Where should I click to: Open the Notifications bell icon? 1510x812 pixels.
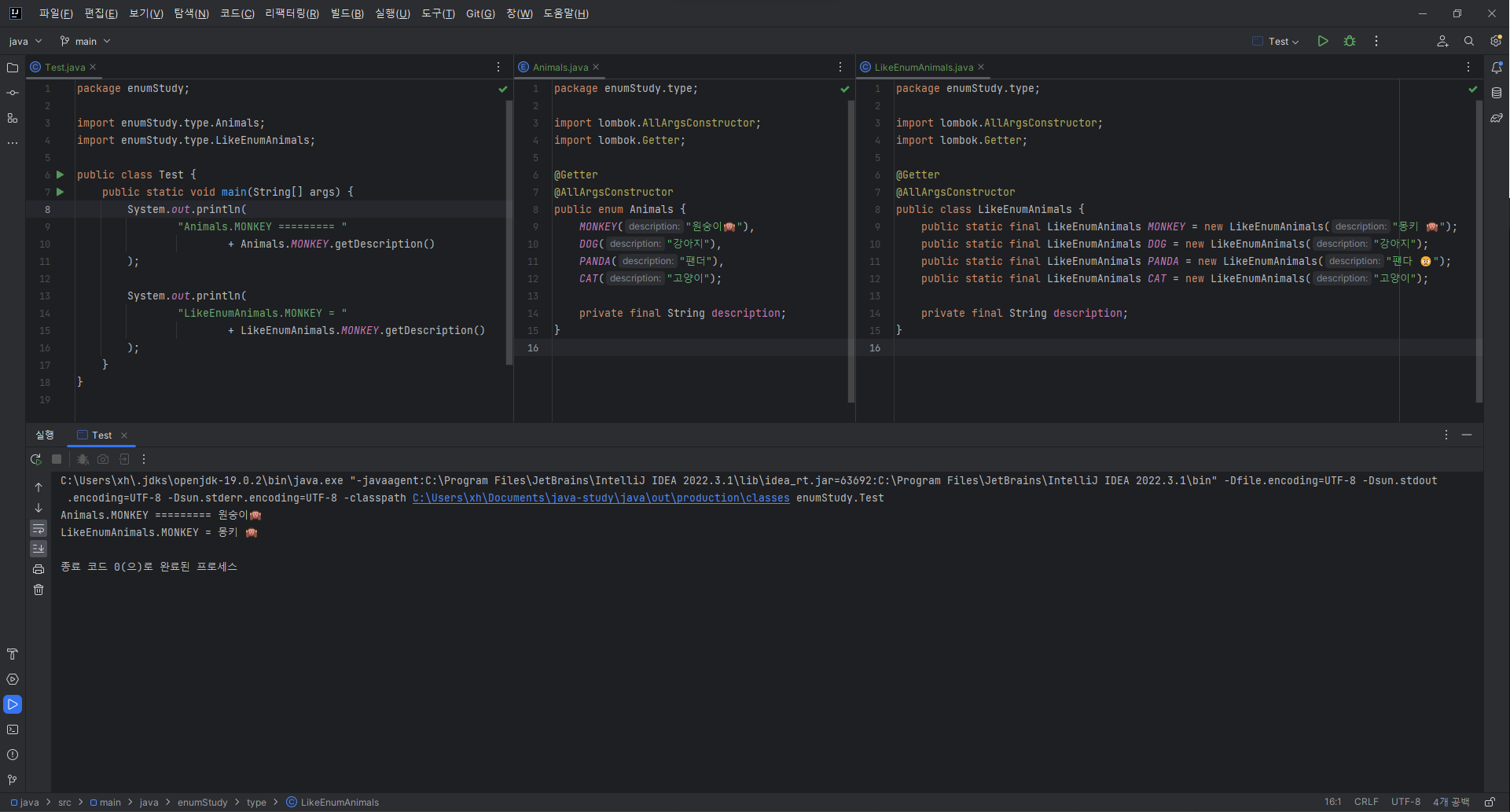click(x=1497, y=68)
